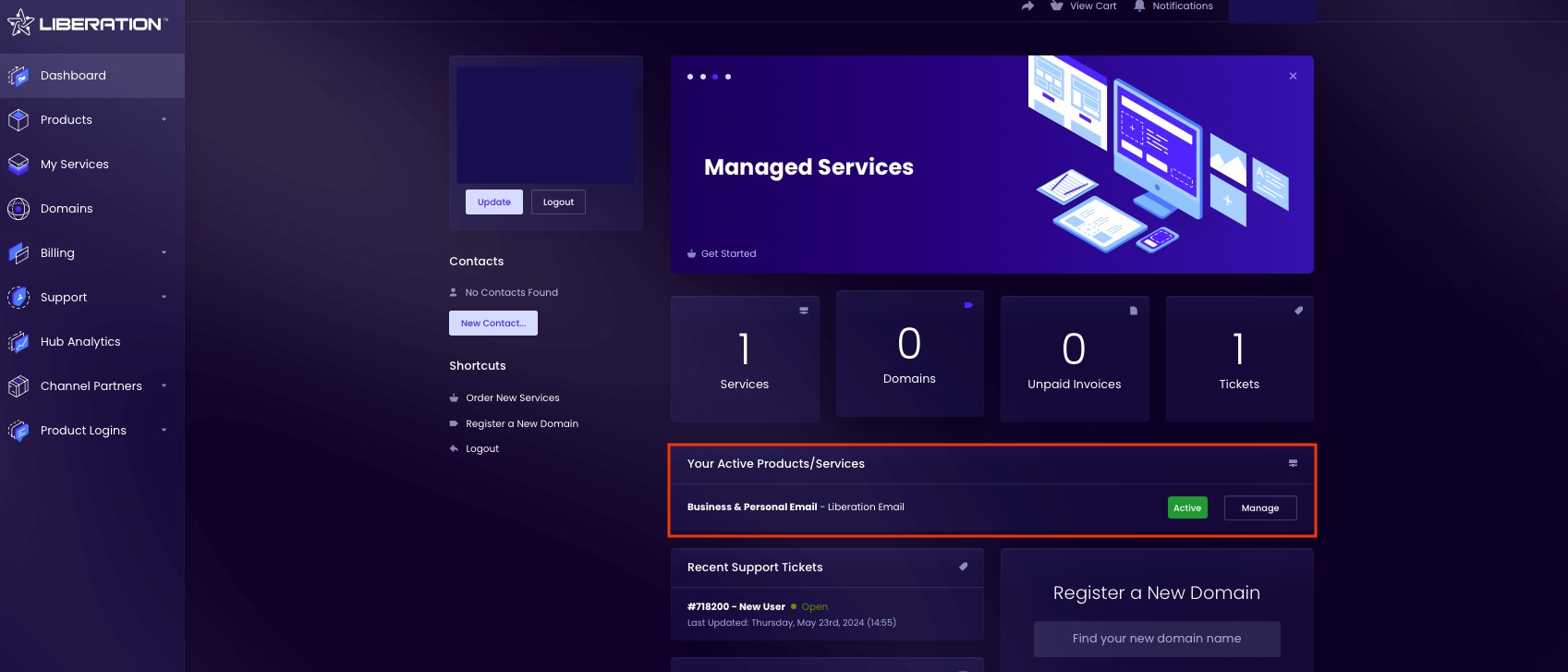Screen dimensions: 1568x672
Task: Open the Dashboard sidebar icon
Action: point(18,76)
